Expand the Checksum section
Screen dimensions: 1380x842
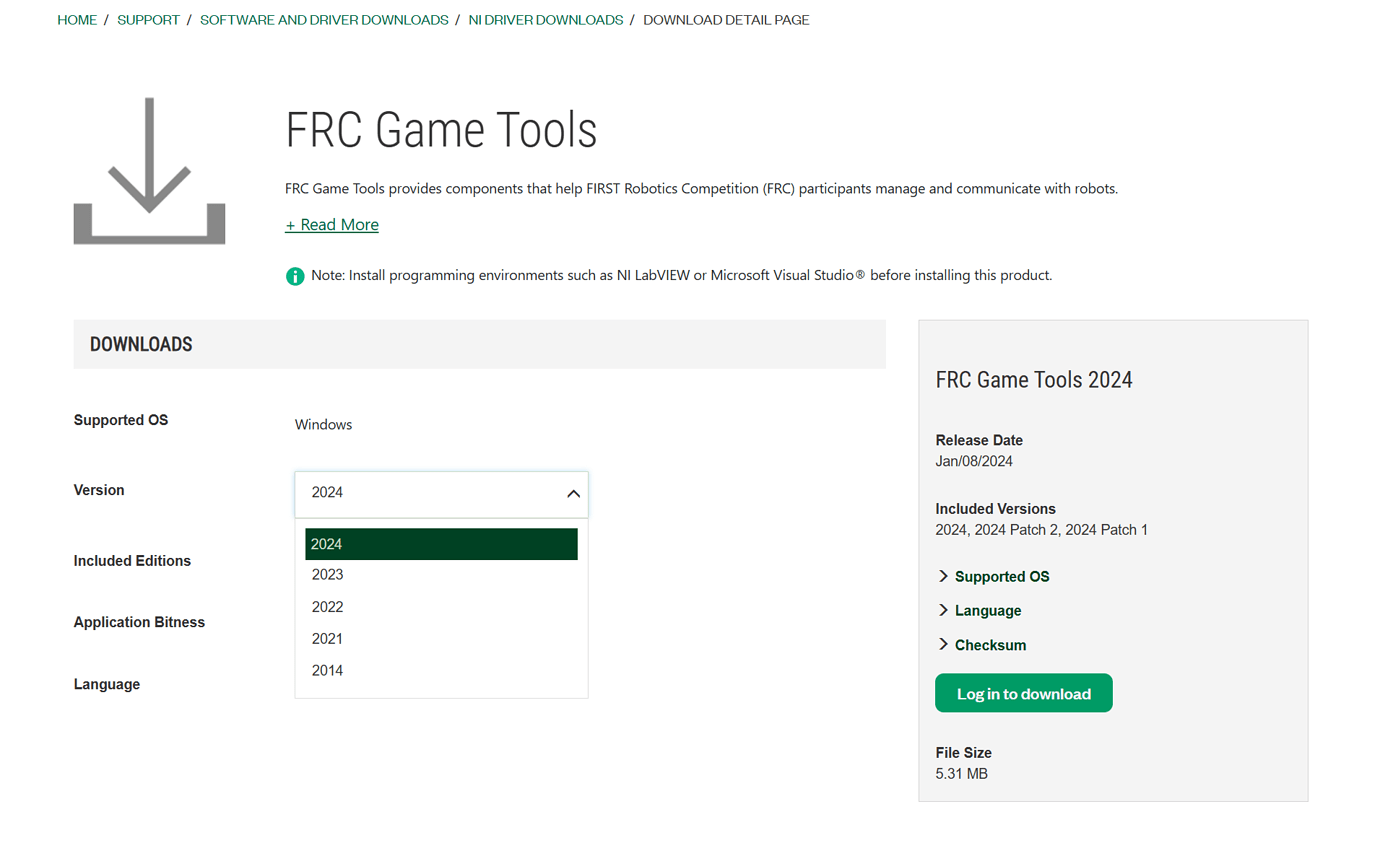pos(990,645)
